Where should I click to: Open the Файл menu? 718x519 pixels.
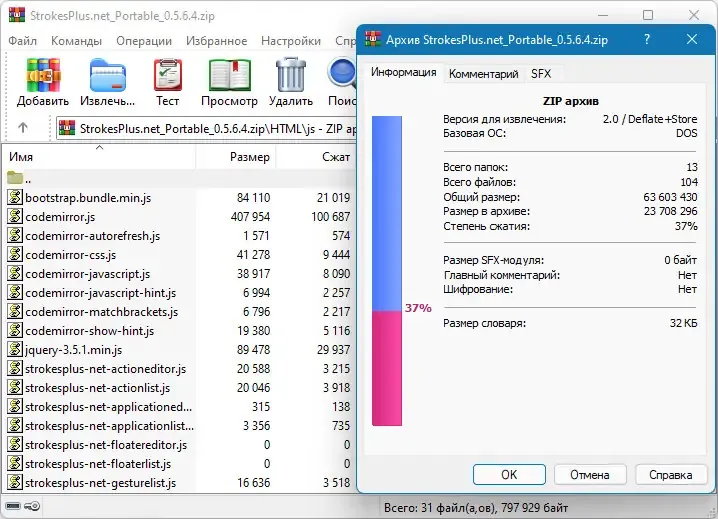(x=22, y=41)
